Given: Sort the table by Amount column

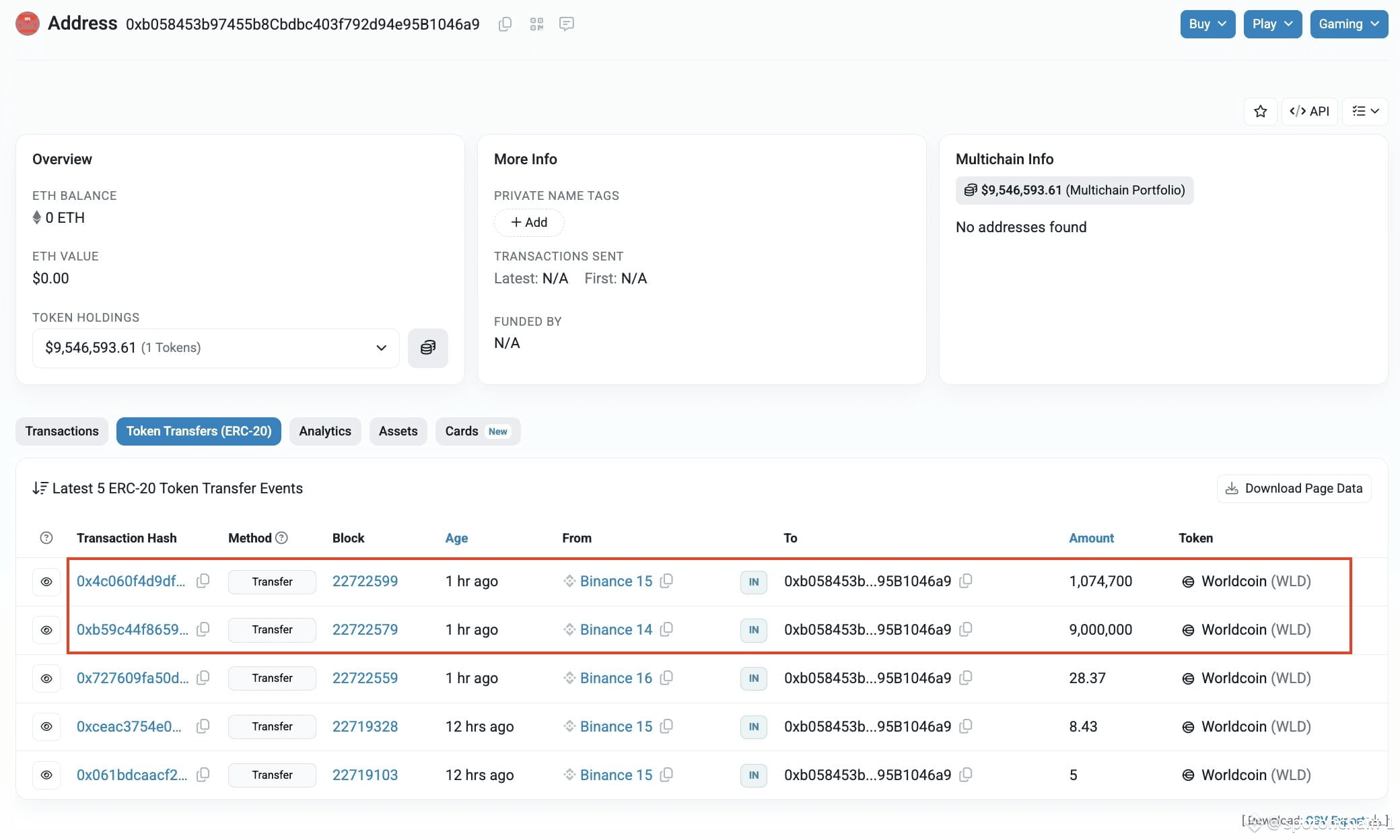Looking at the screenshot, I should pos(1091,538).
